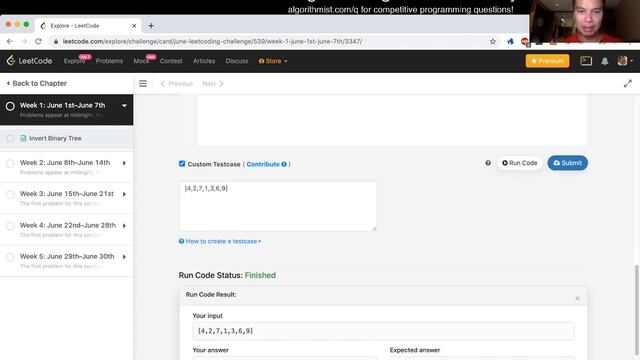
Task: Enter fullscreen with the expand icon
Action: click(x=627, y=83)
